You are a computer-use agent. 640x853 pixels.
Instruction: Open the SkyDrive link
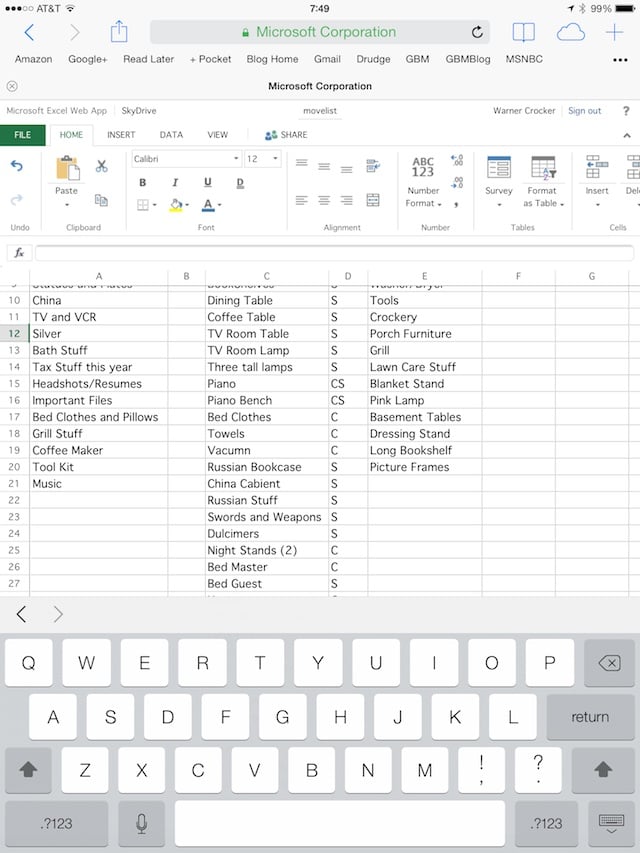tap(139, 111)
